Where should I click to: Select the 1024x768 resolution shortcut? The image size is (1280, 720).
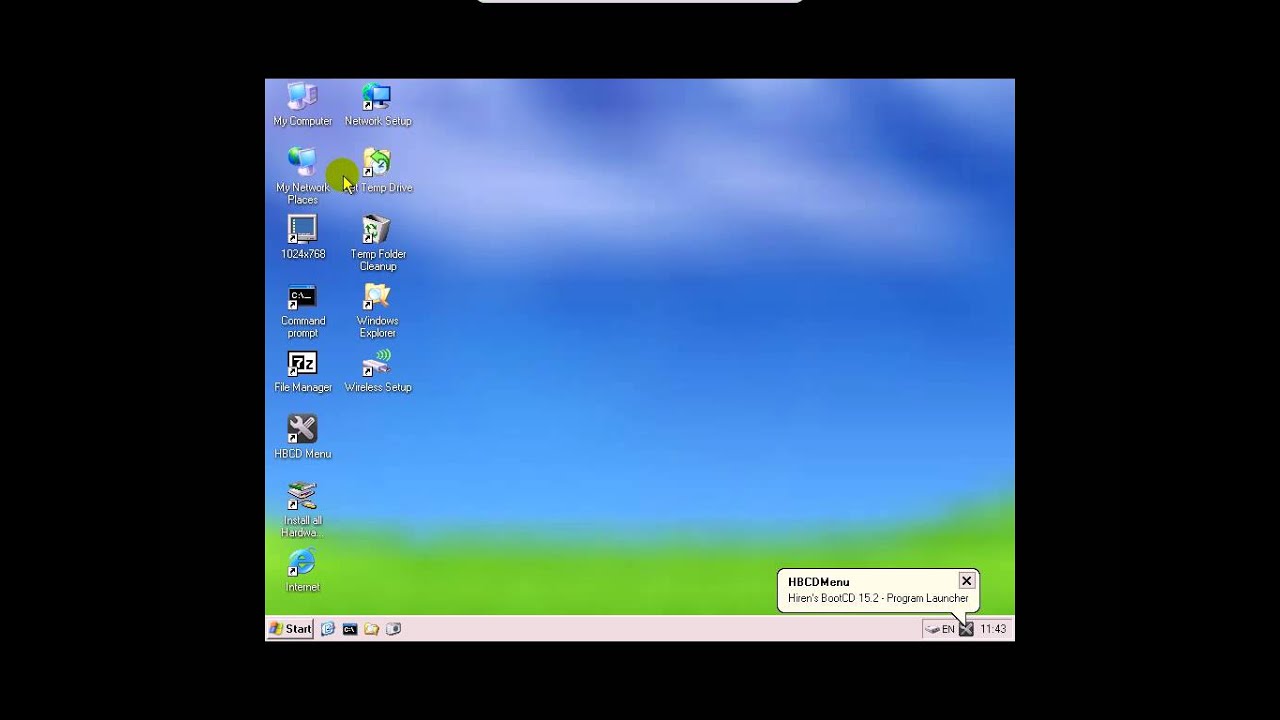[x=302, y=238]
